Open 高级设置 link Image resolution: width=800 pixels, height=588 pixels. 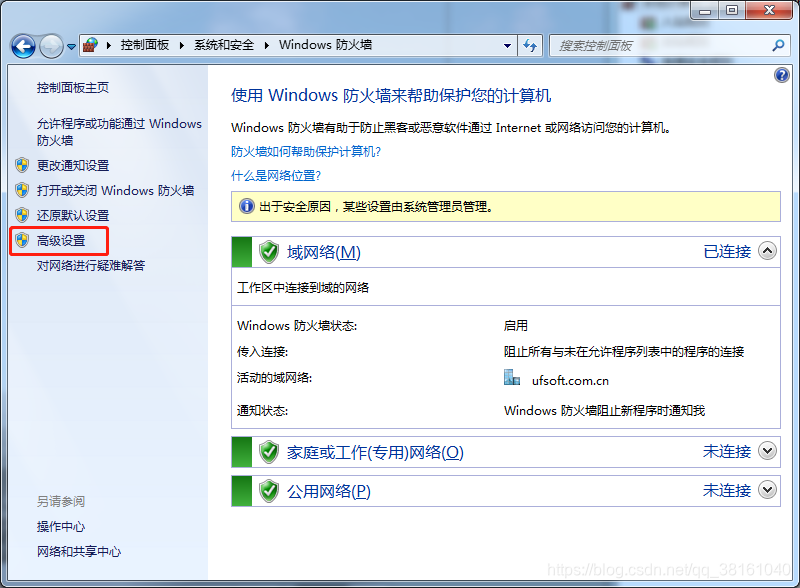click(61, 240)
